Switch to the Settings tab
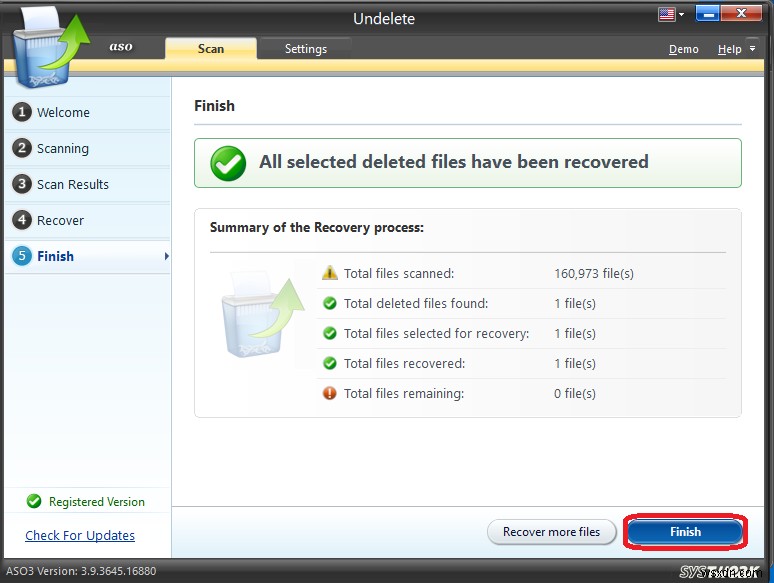Image resolution: width=774 pixels, height=583 pixels. click(305, 49)
